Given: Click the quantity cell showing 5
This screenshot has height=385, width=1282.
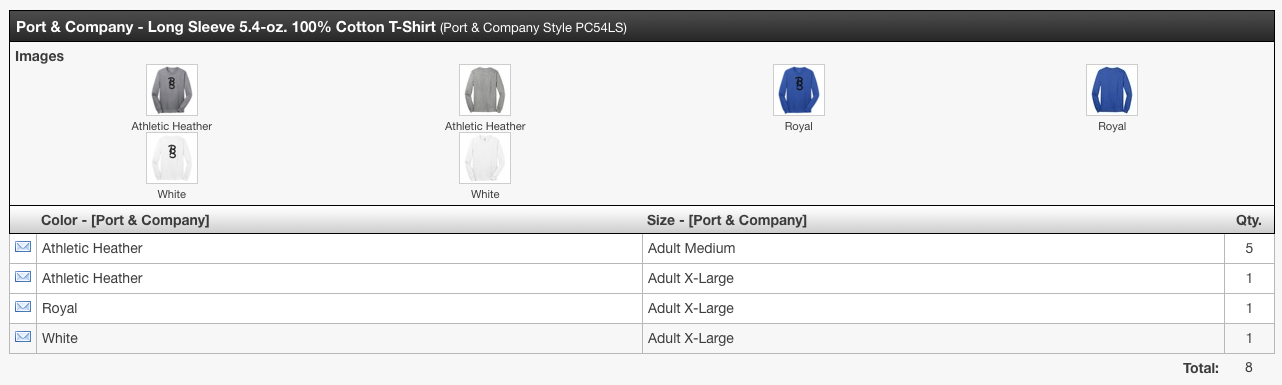Looking at the screenshot, I should (1249, 248).
